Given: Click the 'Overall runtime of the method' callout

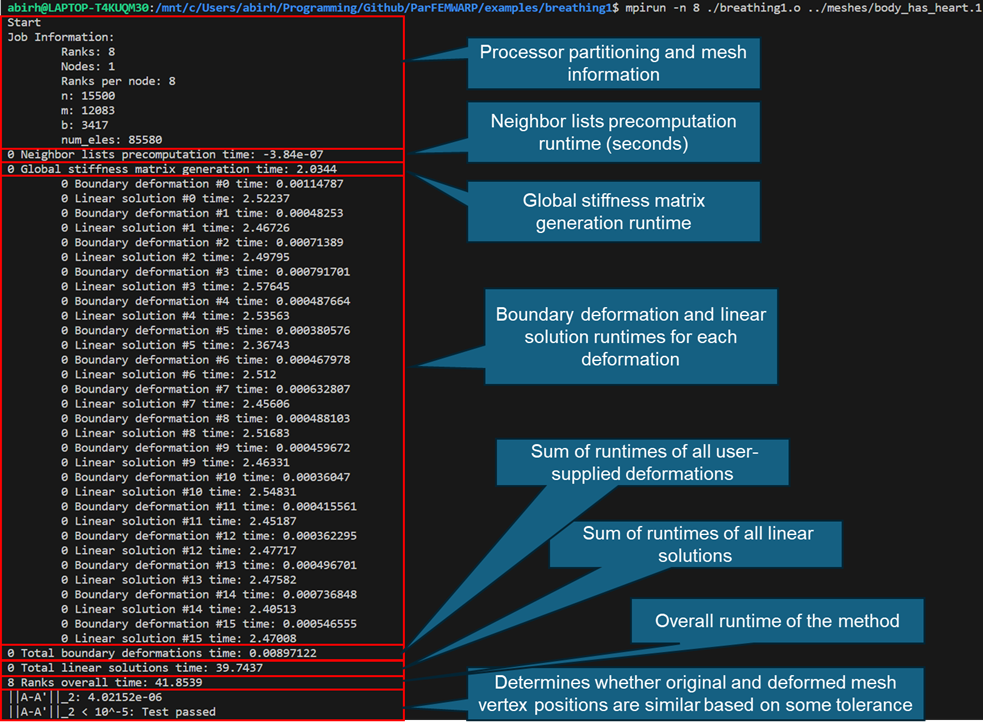Looking at the screenshot, I should coord(777,621).
